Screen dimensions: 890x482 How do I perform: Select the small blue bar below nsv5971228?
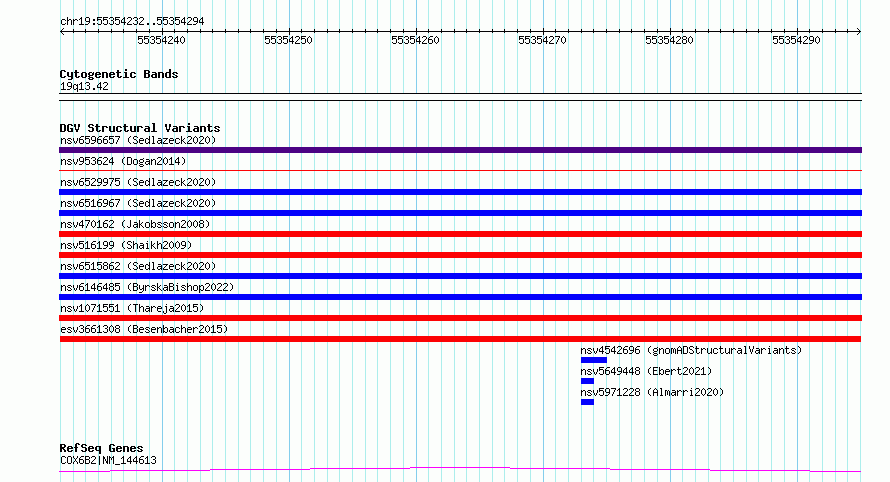[587, 402]
